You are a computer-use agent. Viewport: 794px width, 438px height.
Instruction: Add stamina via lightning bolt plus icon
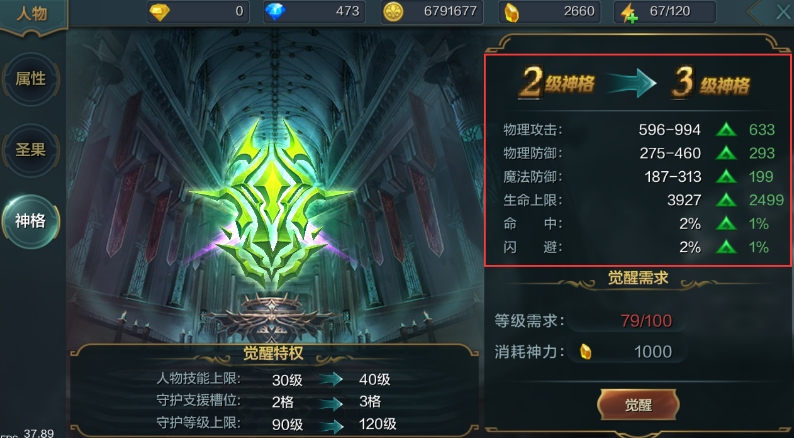(628, 13)
